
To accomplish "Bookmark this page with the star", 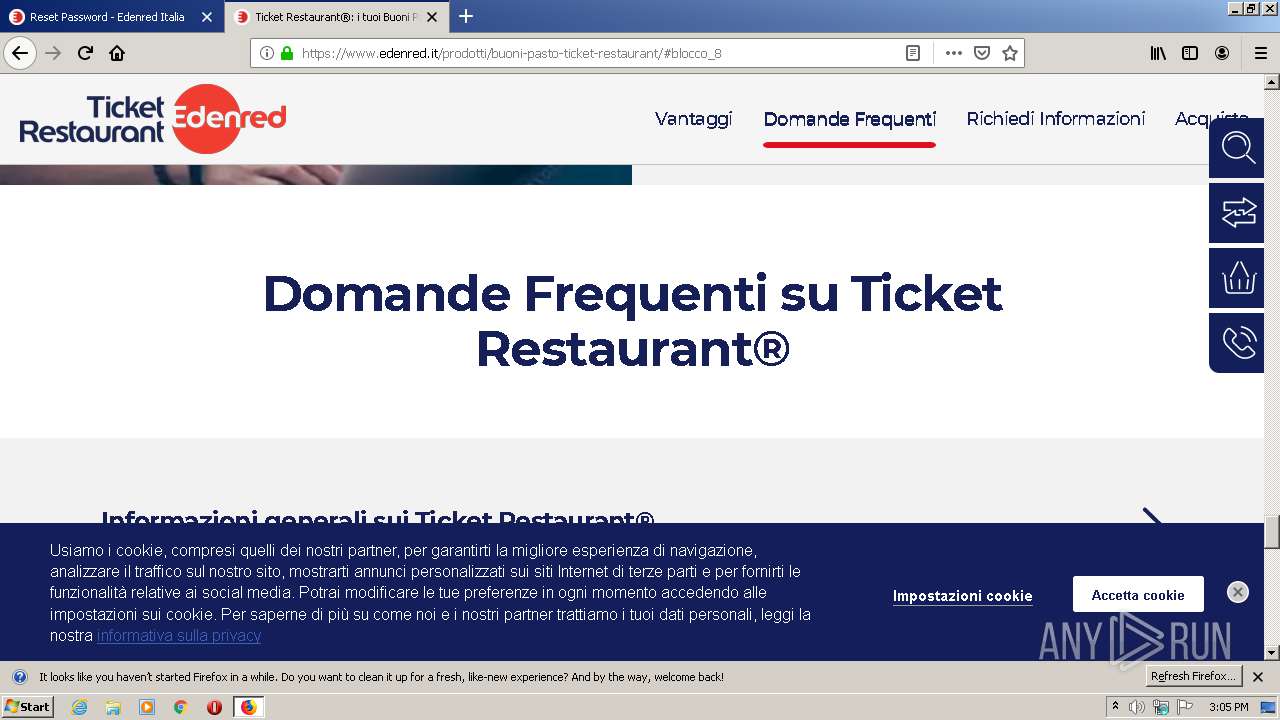I will pyautogui.click(x=1010, y=53).
